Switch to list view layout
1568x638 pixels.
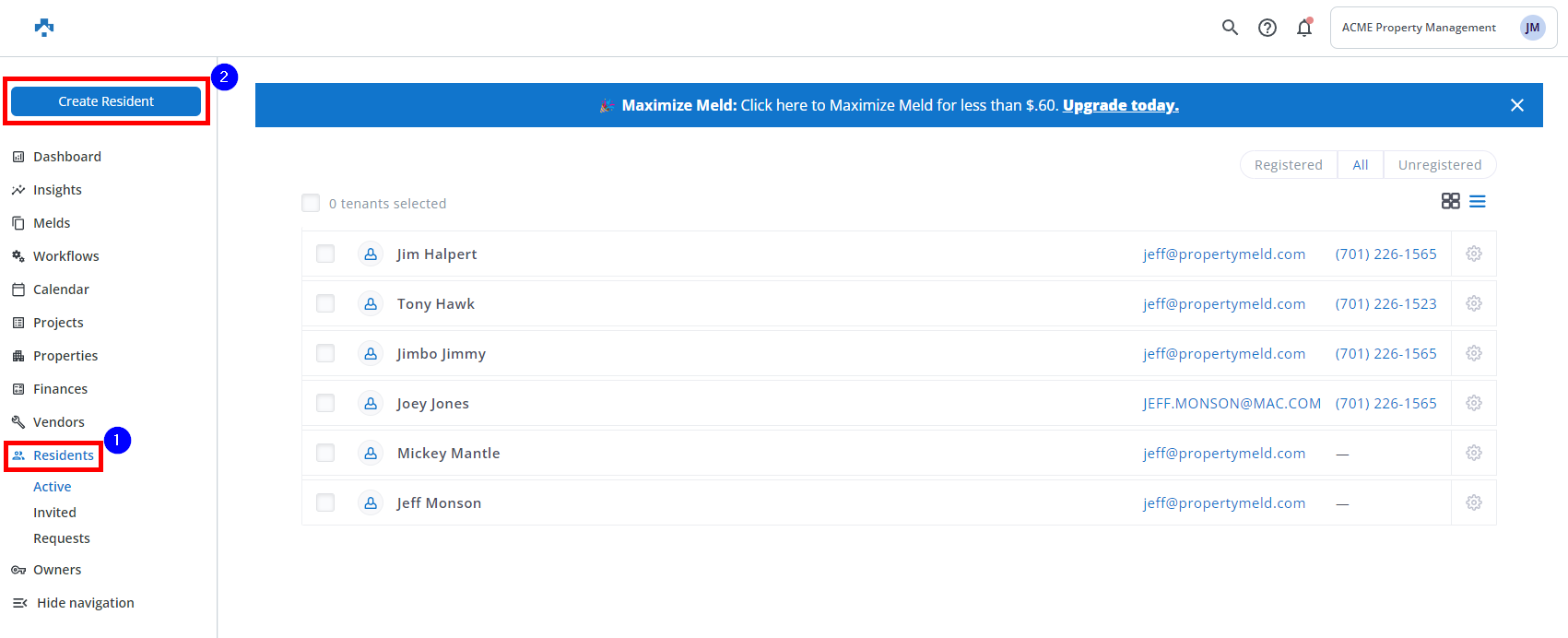[1478, 201]
